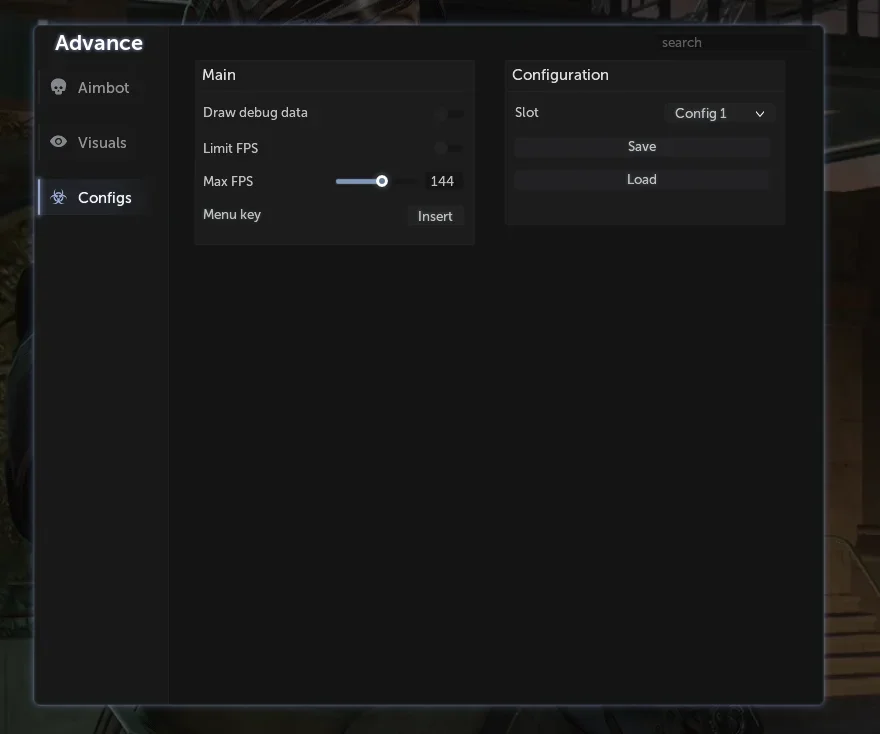Click the Configuration panel heading
The height and width of the screenshot is (734, 880).
pyautogui.click(x=560, y=75)
